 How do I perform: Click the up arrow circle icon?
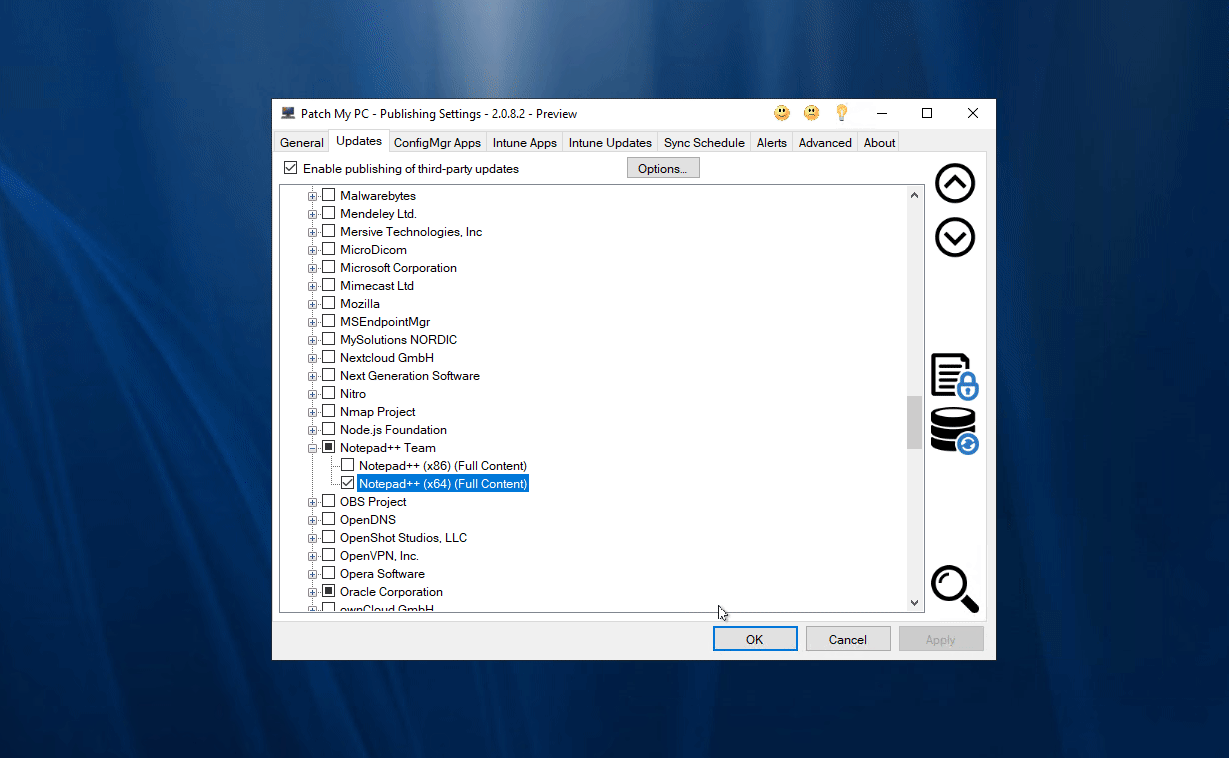pos(954,183)
